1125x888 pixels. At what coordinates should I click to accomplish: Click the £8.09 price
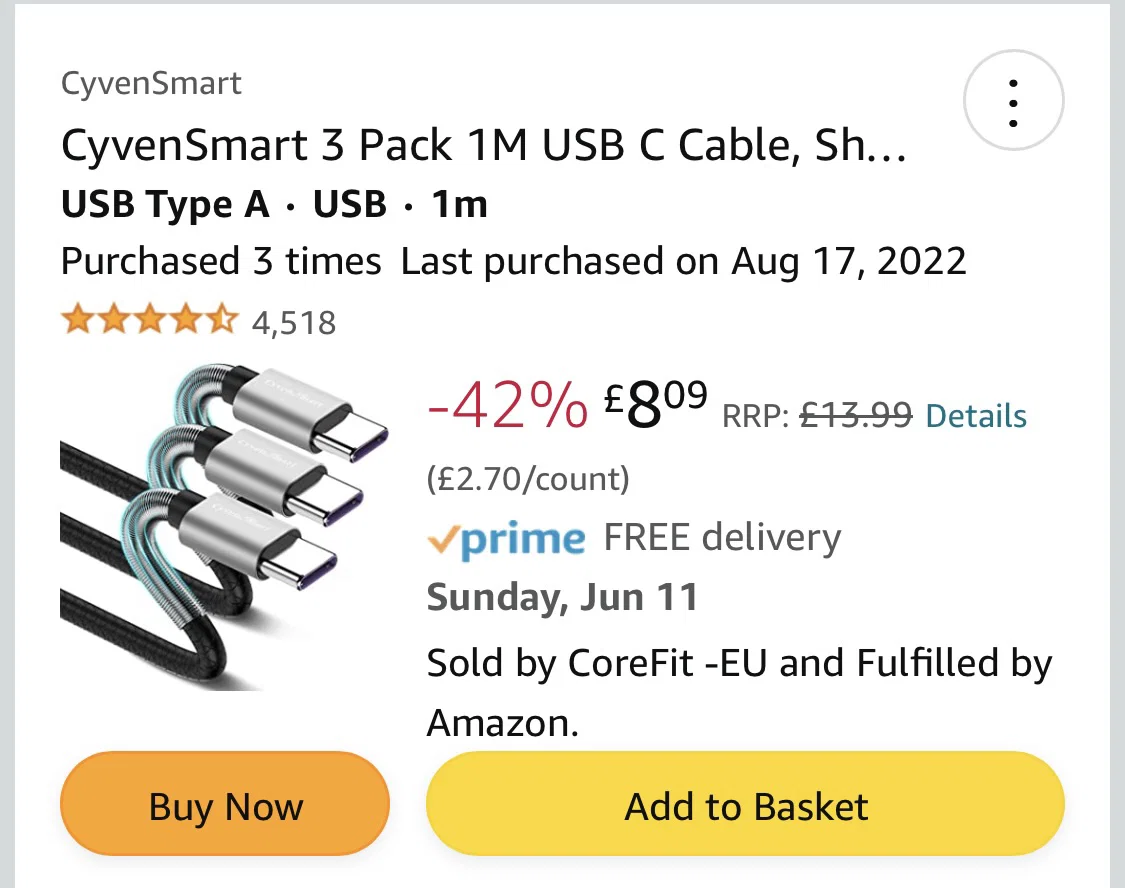[656, 406]
